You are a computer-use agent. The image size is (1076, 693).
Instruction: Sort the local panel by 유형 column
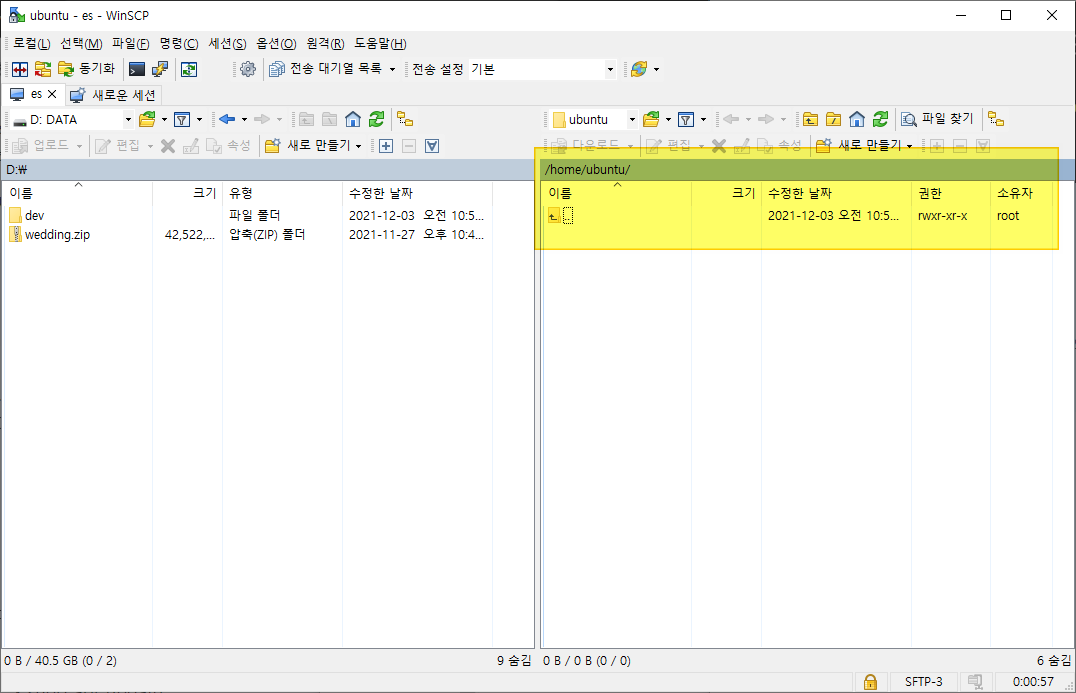click(x=282, y=193)
